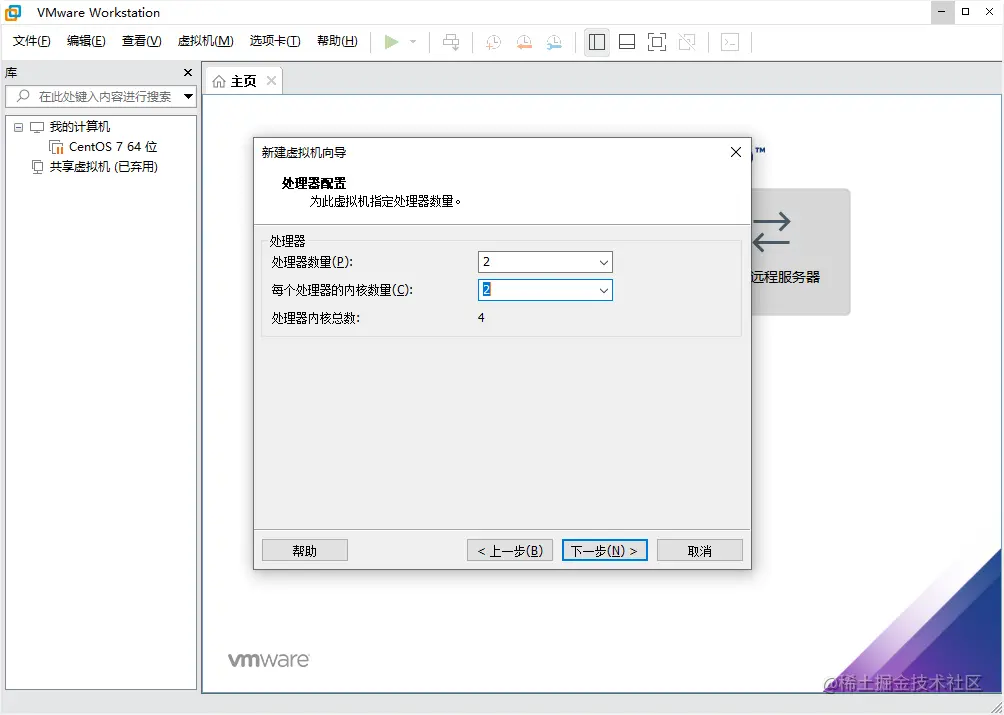Image resolution: width=1004 pixels, height=715 pixels.
Task: Close the 新建虚拟机向导 dialog
Action: click(736, 152)
